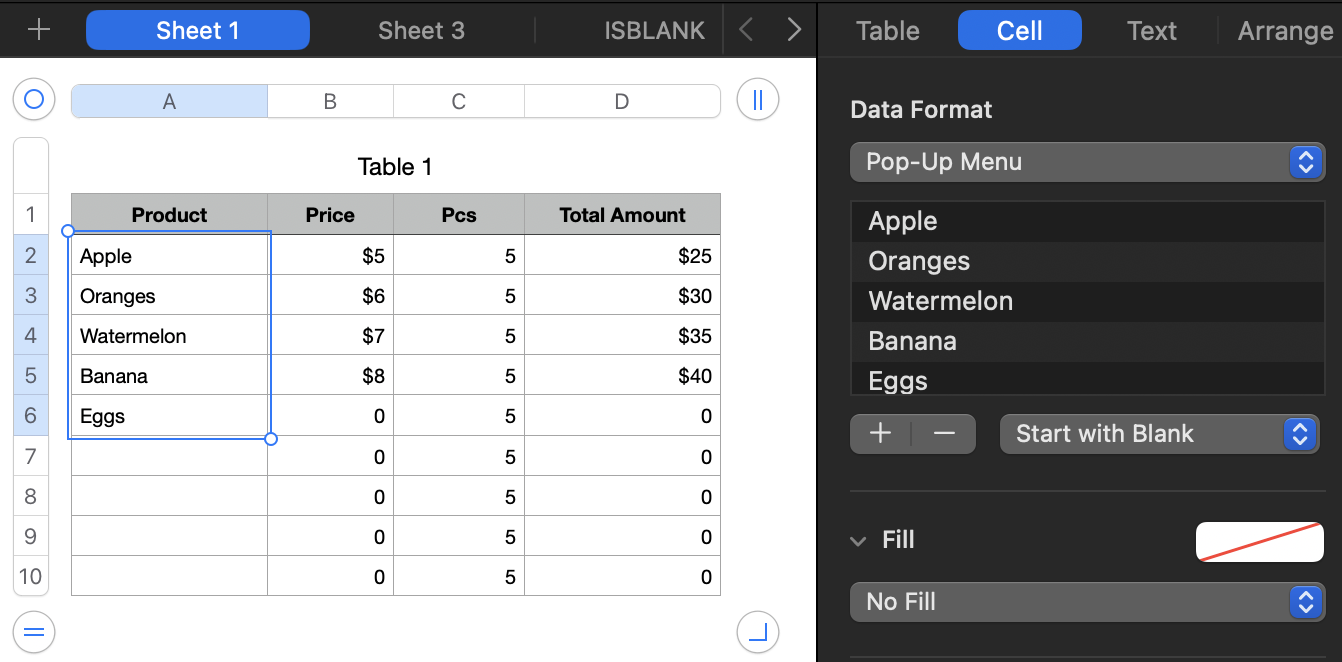1342x662 pixels.
Task: Click the add columns handle icon
Action: pos(757,100)
